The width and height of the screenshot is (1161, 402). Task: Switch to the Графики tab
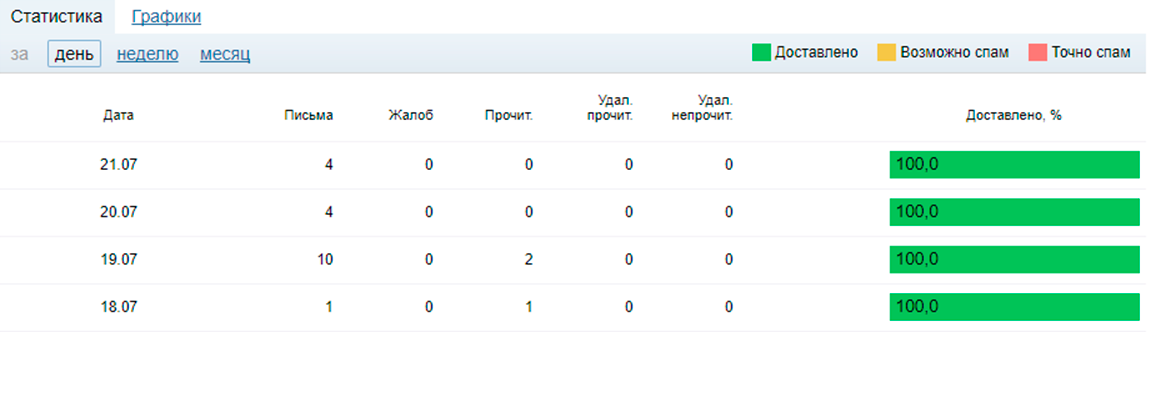(166, 16)
